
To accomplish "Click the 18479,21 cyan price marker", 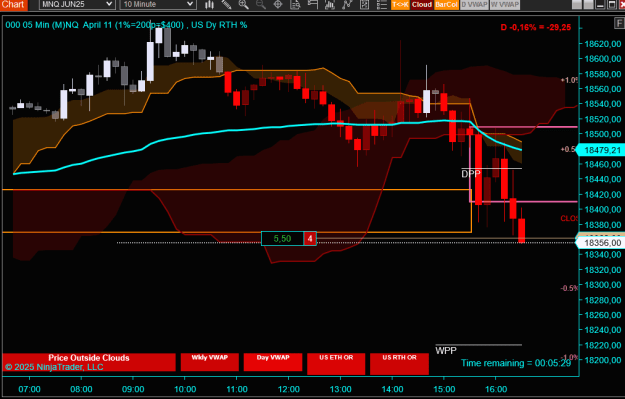I will [x=602, y=150].
